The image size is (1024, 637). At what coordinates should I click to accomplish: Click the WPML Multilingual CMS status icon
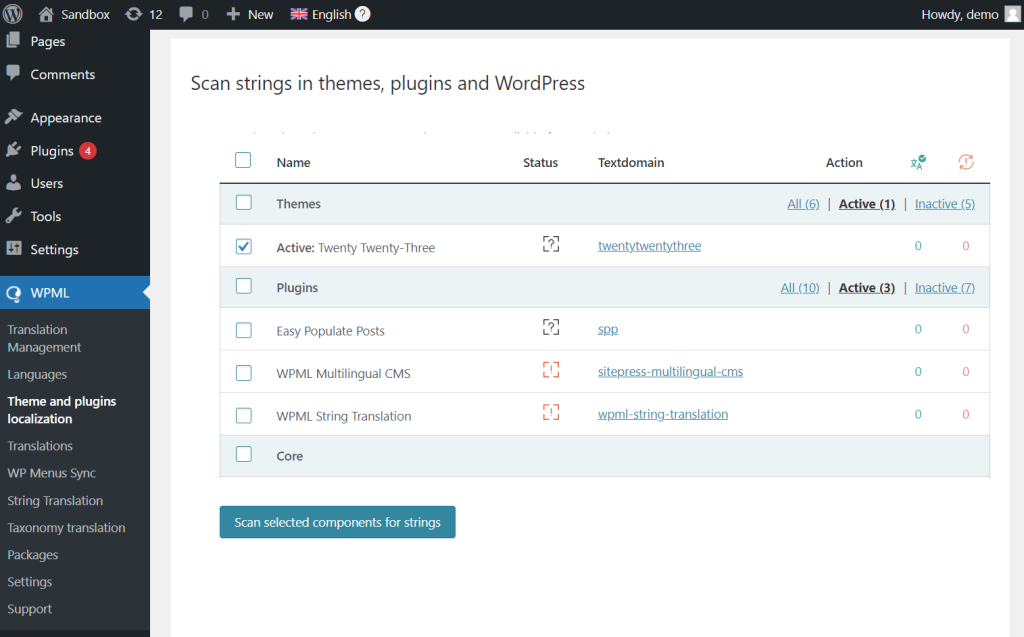pos(551,371)
